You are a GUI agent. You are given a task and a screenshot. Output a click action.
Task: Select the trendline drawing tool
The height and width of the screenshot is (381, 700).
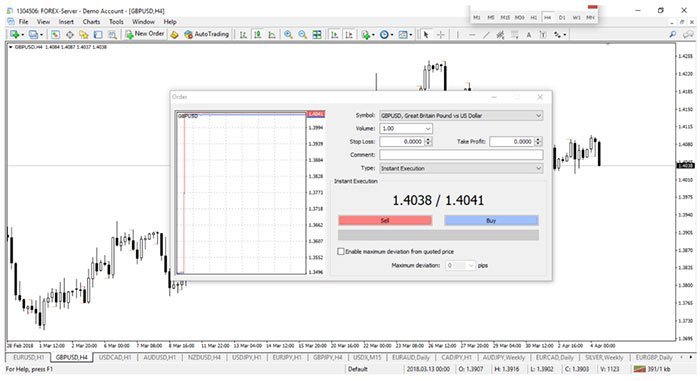click(486, 34)
